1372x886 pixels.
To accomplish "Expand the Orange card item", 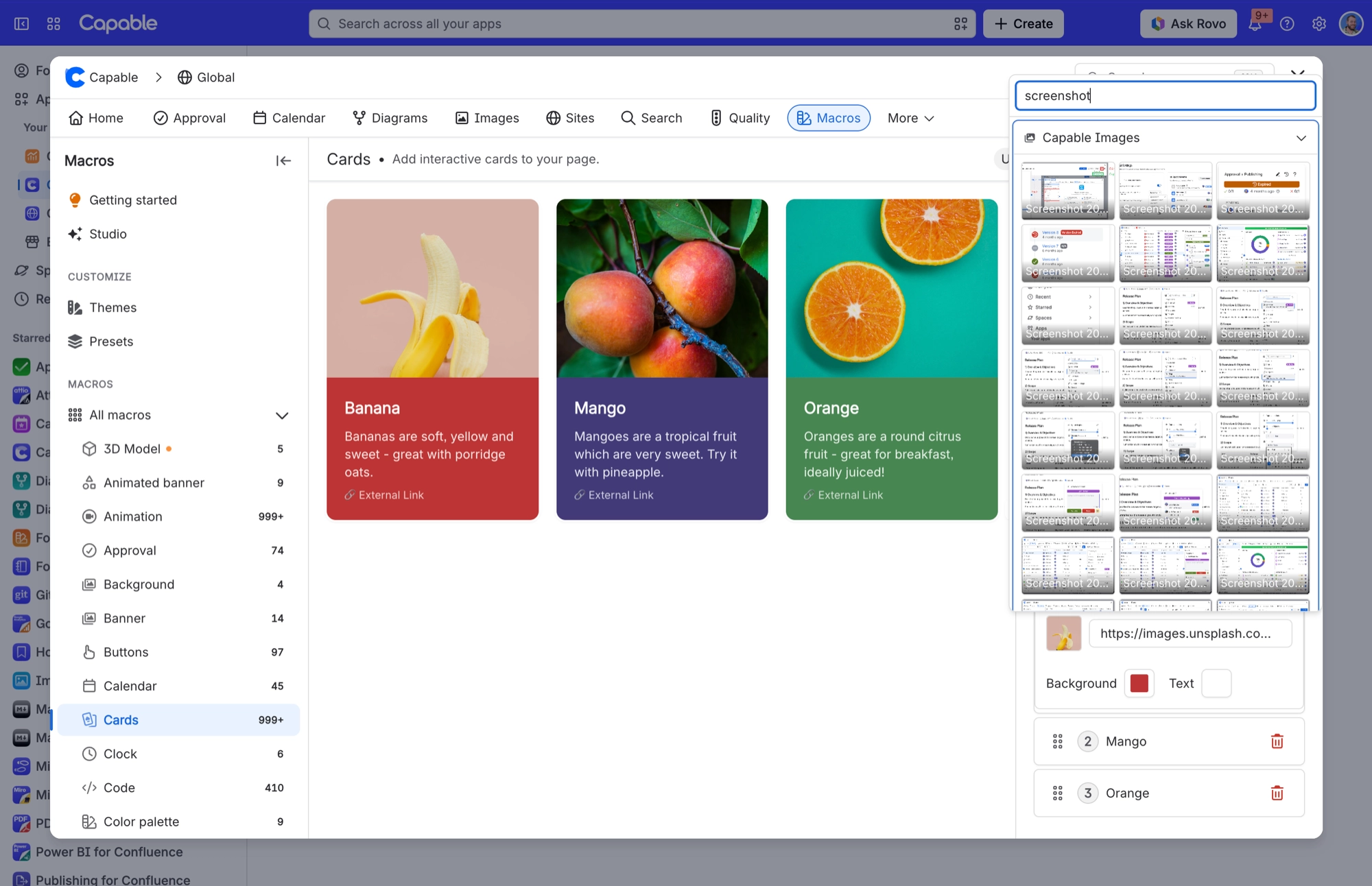I will point(1169,793).
